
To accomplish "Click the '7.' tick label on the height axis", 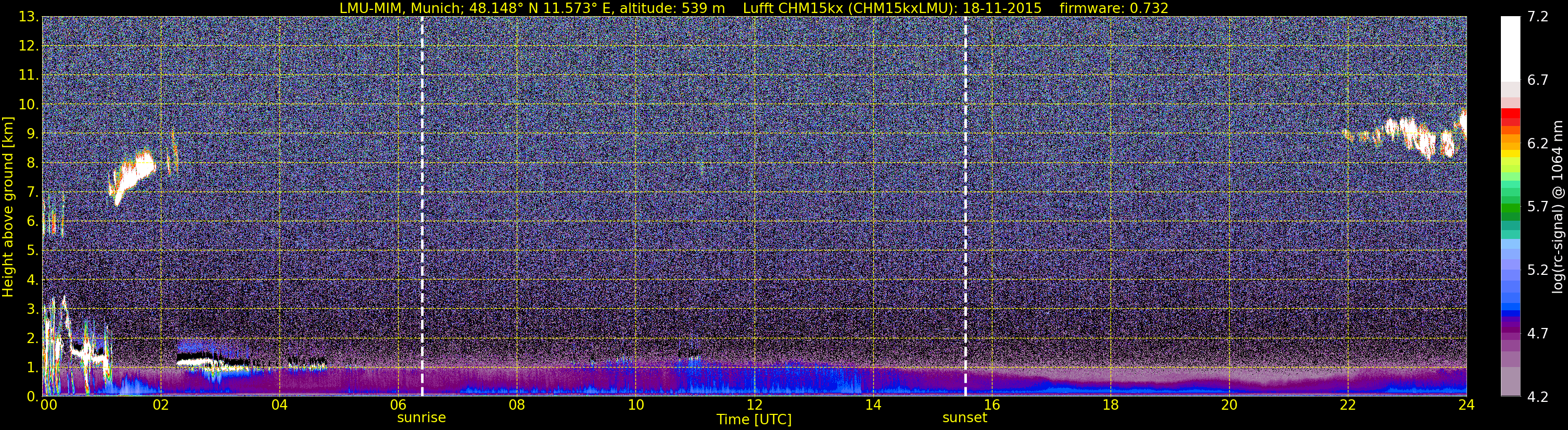I will 32,192.
